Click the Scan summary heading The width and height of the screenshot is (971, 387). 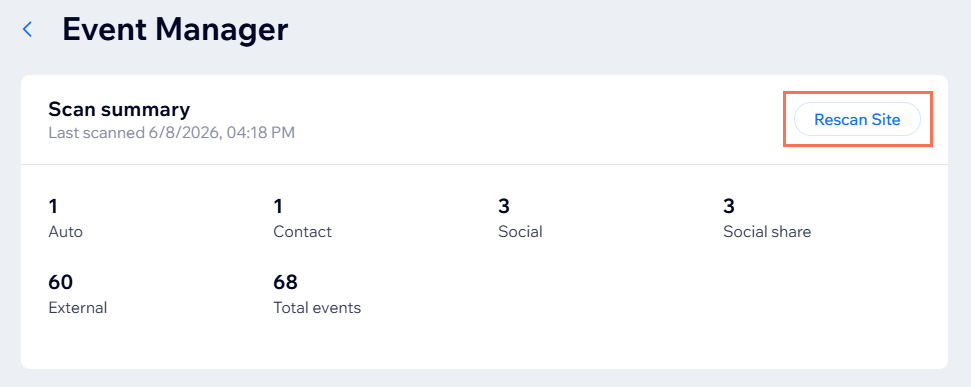pos(119,110)
